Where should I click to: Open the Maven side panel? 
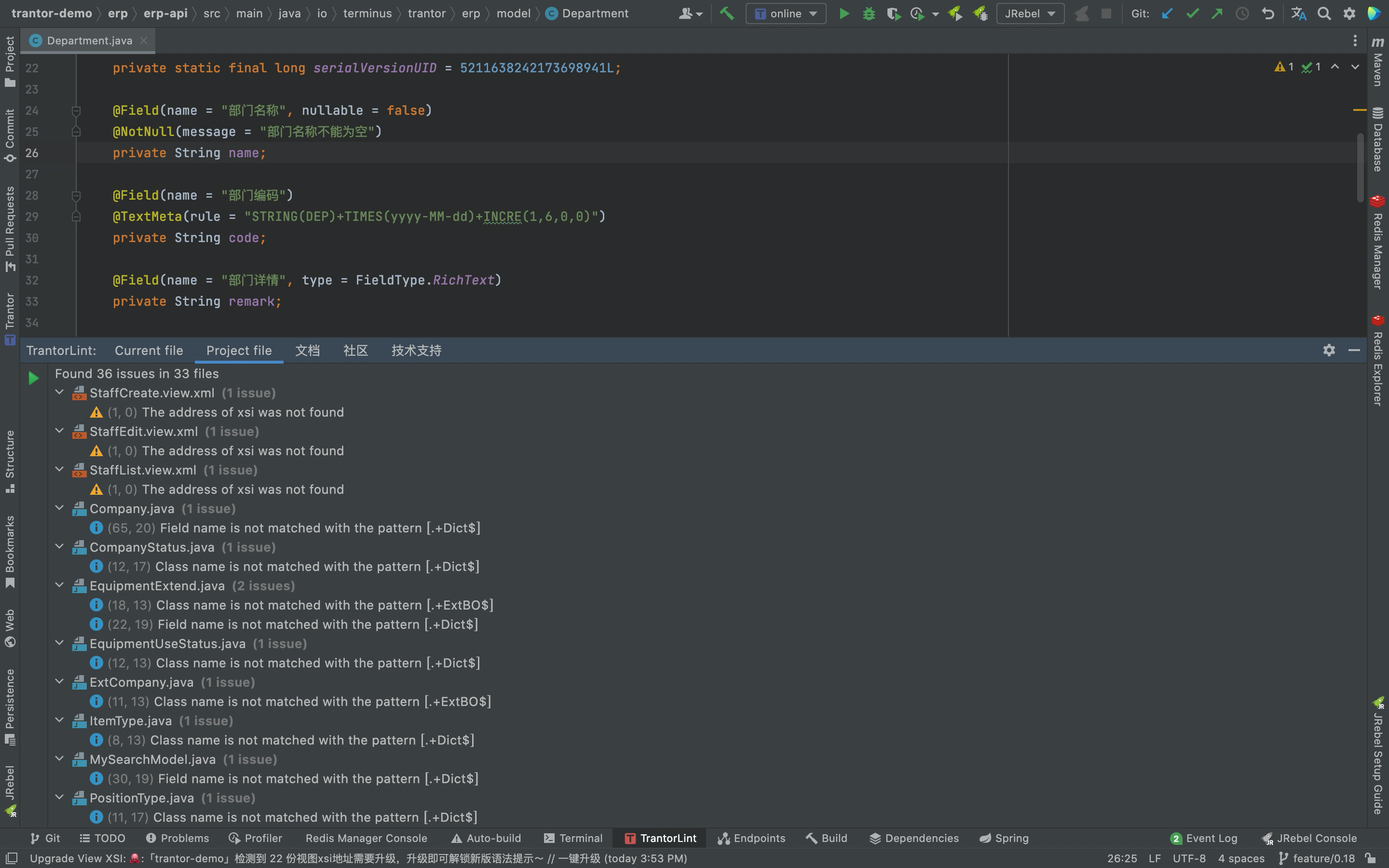(x=1377, y=61)
